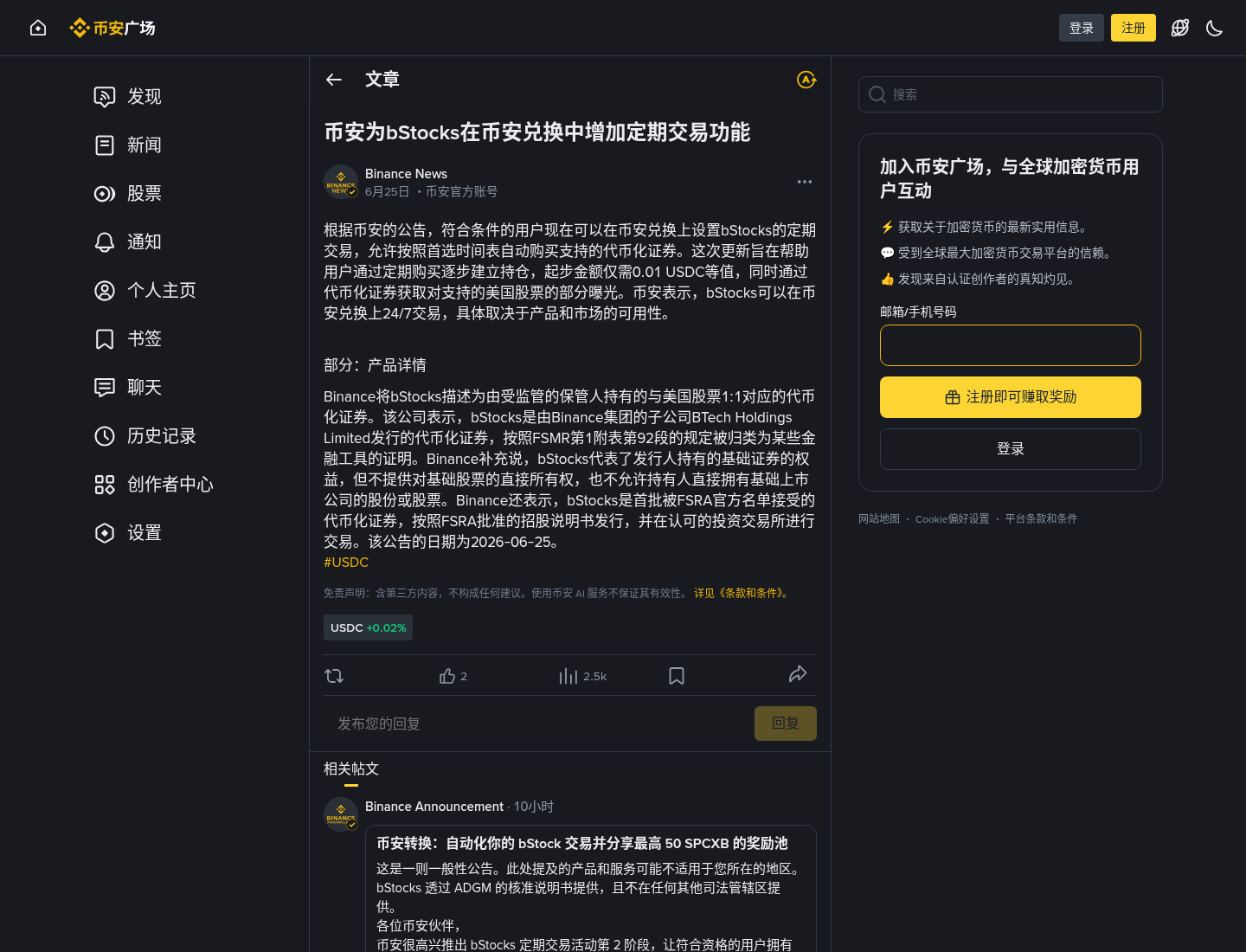Open 发现 in the sidebar
1246x952 pixels.
coord(128,96)
